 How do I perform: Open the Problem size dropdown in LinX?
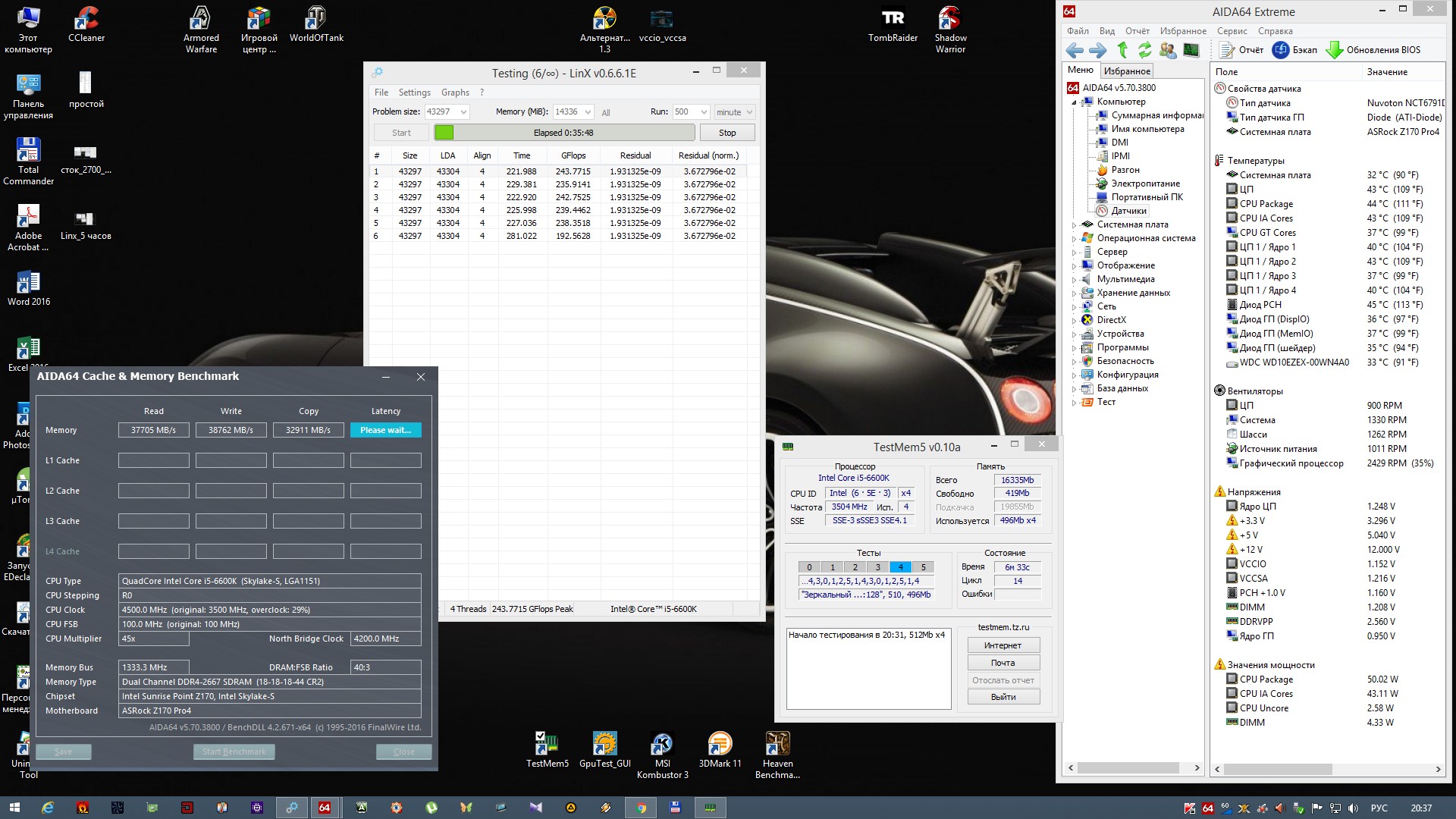pos(463,112)
